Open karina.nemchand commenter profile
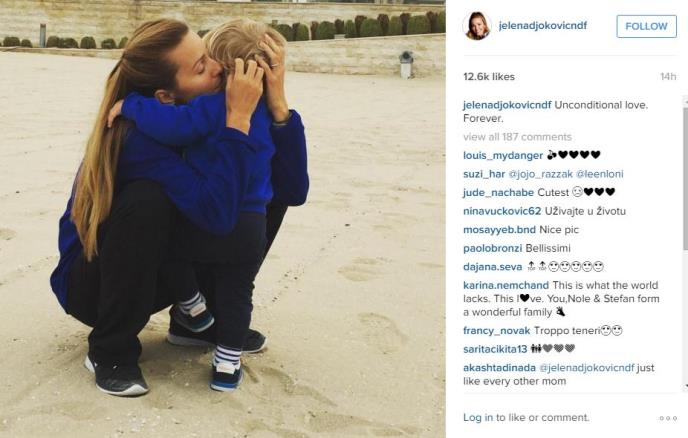The width and height of the screenshot is (688, 438). [x=506, y=285]
